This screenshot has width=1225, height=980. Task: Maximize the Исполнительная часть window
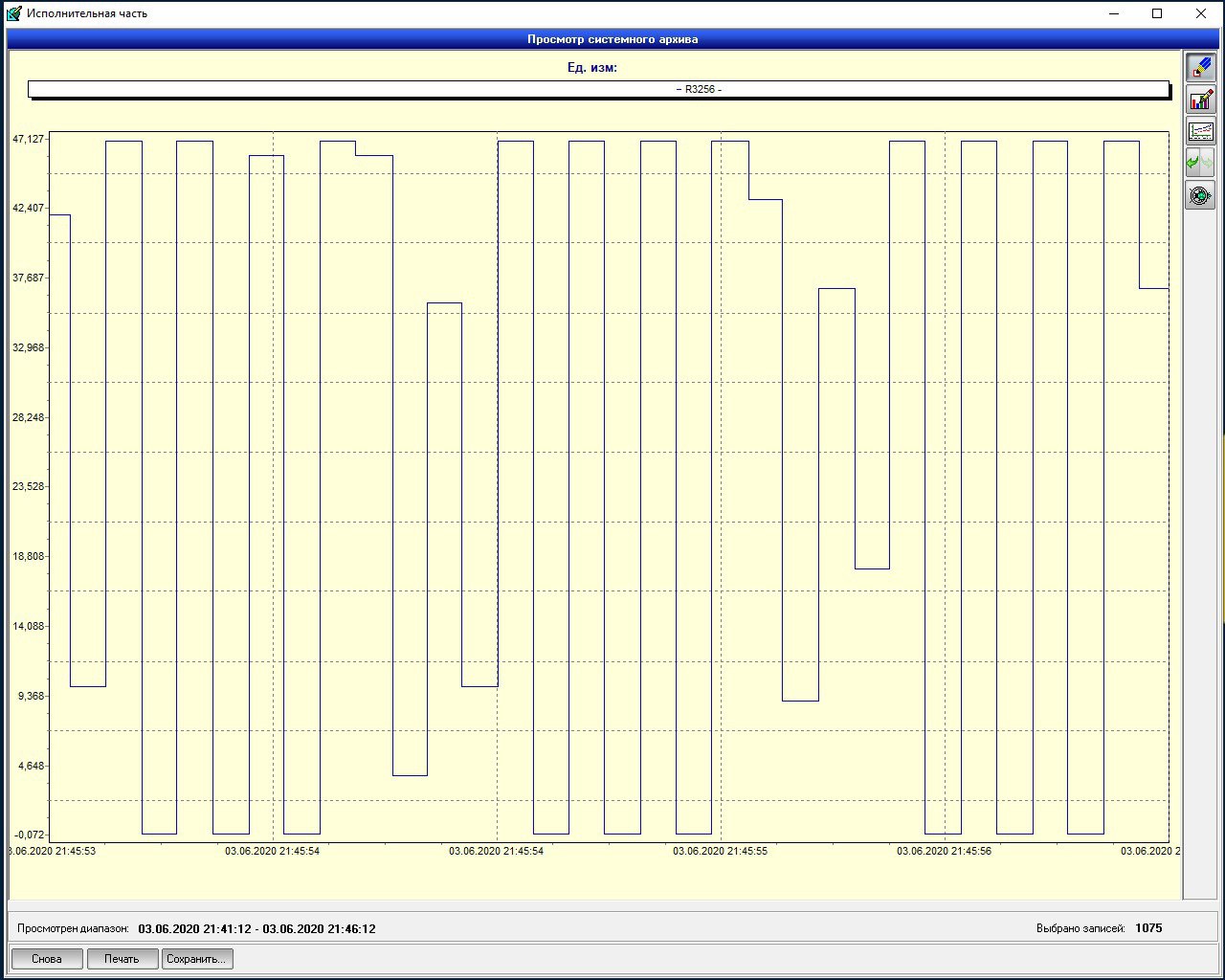pyautogui.click(x=1157, y=13)
